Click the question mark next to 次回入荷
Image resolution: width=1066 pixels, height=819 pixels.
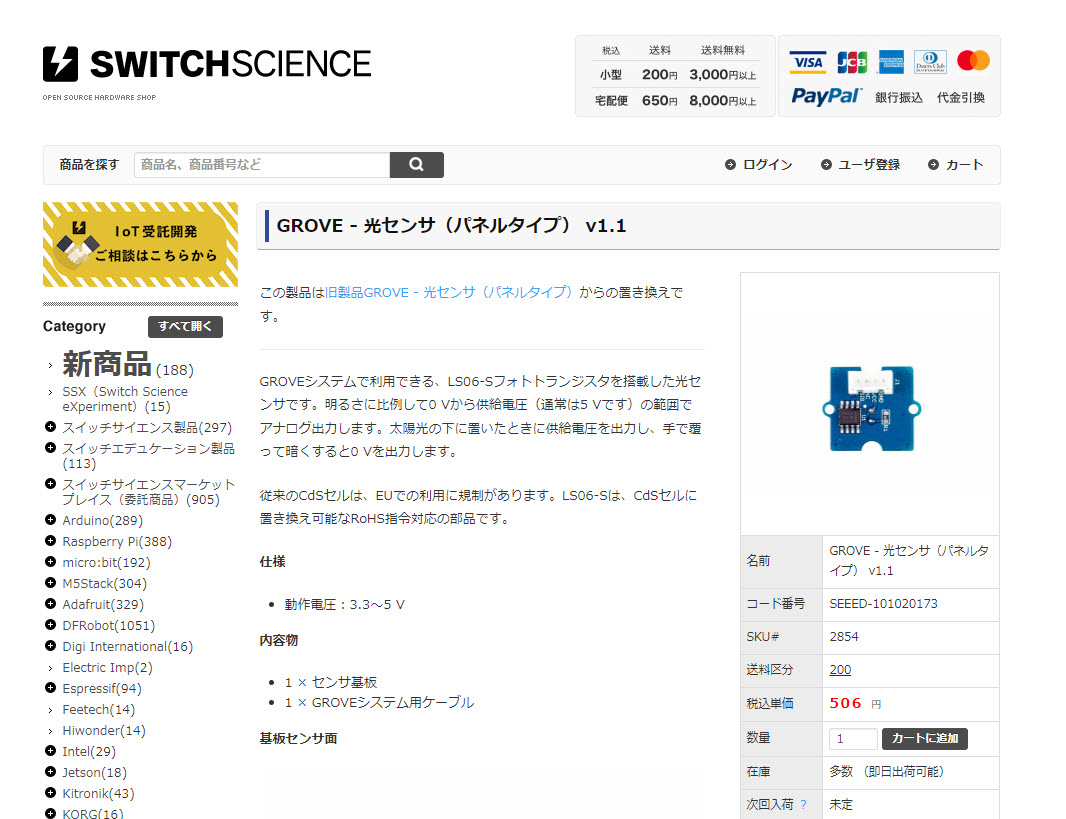804,805
